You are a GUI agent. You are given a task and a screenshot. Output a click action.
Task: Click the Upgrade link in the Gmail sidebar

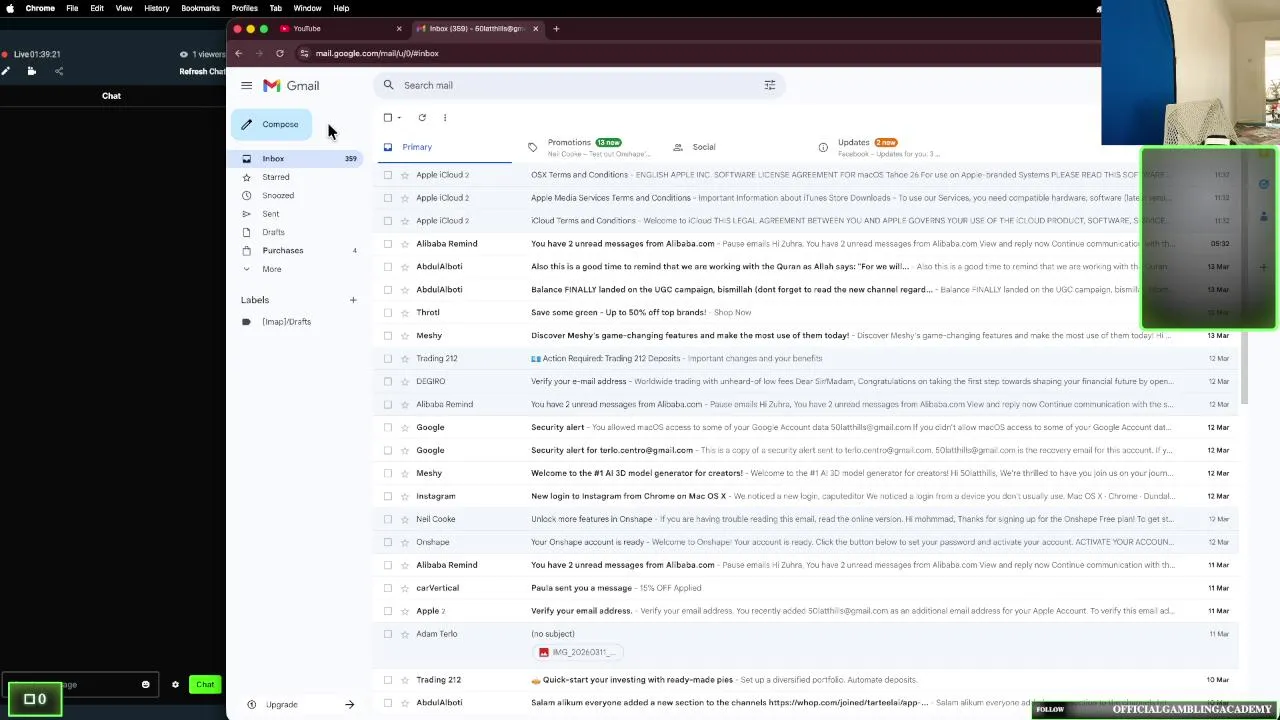tap(281, 705)
